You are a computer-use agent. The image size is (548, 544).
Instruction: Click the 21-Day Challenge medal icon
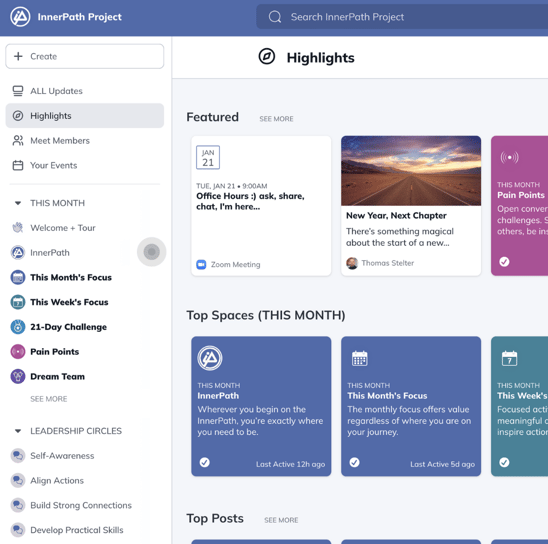coord(18,327)
